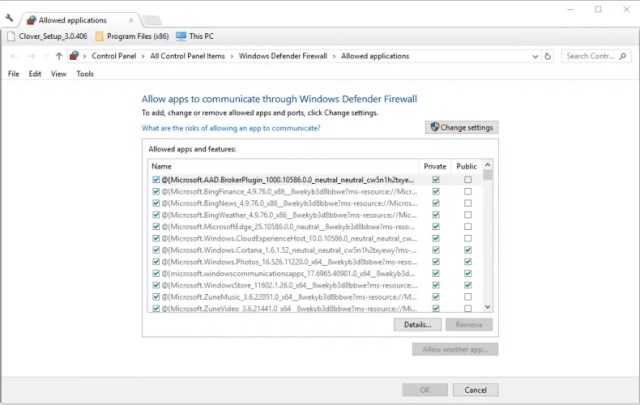Disable Public for Windows.Photos

pyautogui.click(x=468, y=262)
